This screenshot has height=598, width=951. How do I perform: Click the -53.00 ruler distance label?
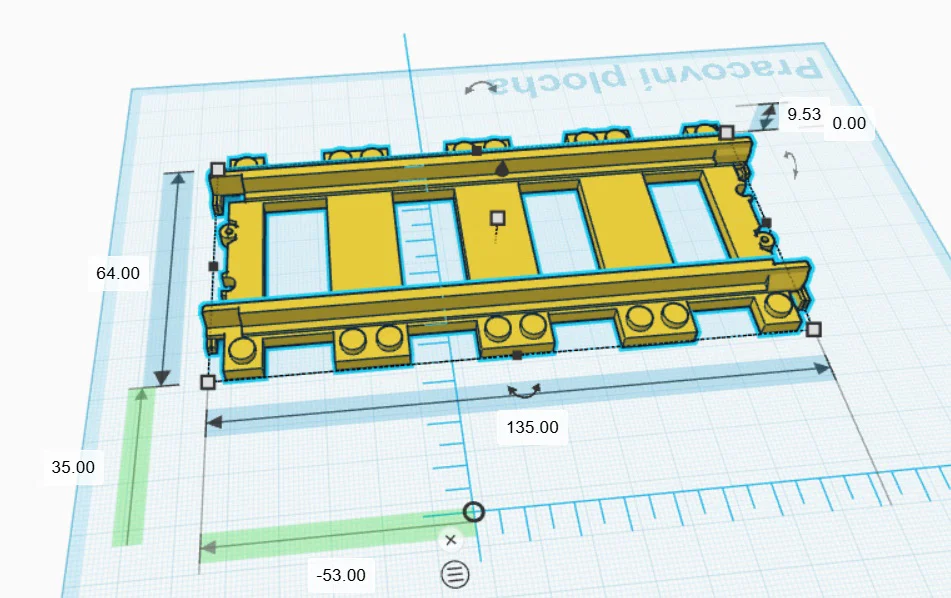pyautogui.click(x=339, y=574)
